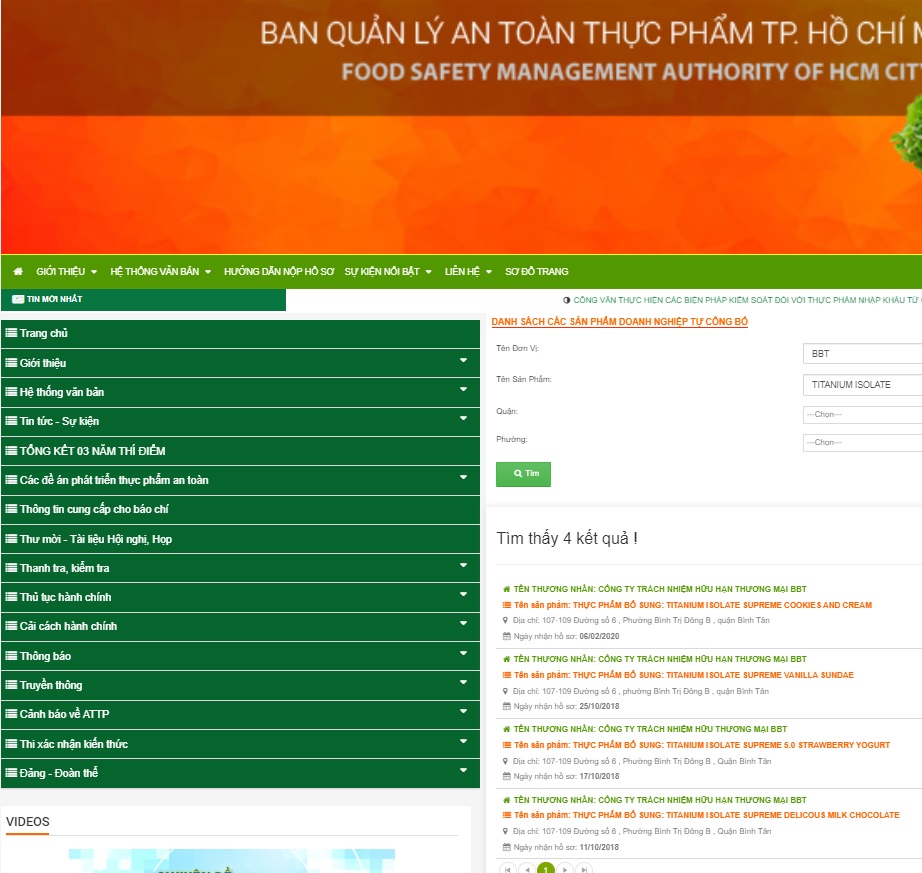This screenshot has width=922, height=873.
Task: Expand the Truyền thông sidebar arrow
Action: (463, 683)
